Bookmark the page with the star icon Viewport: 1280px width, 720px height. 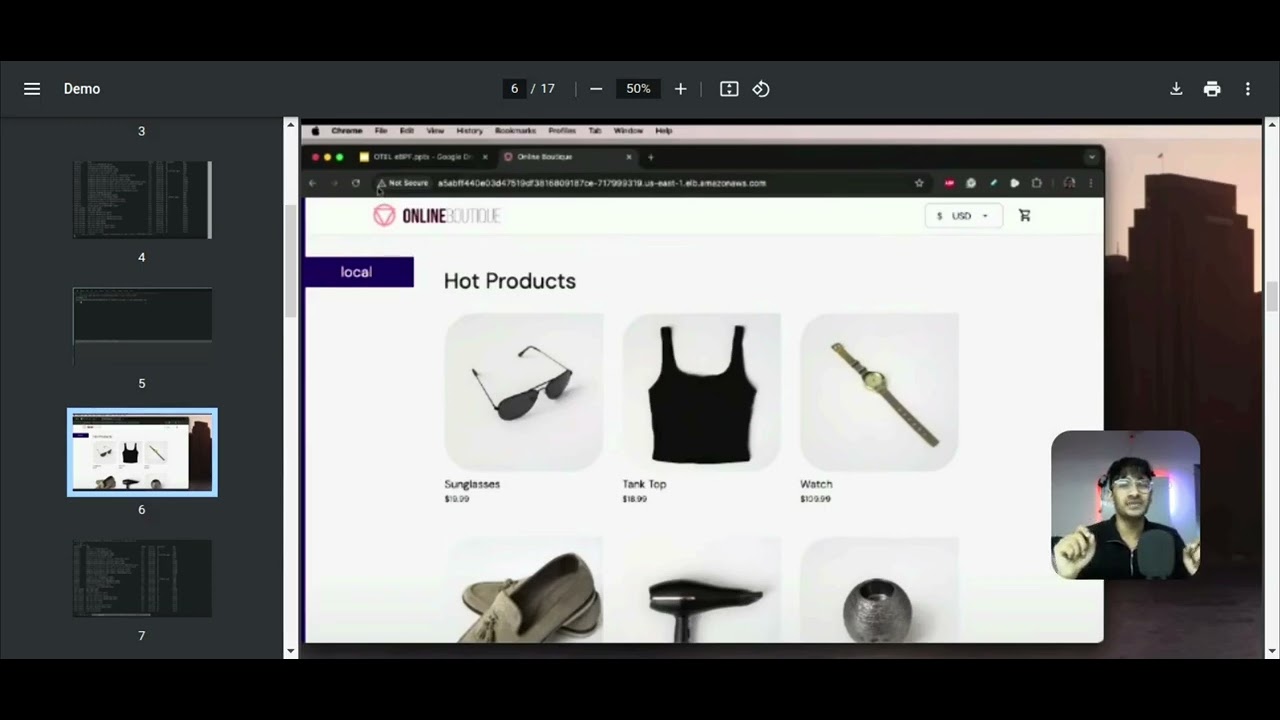point(919,183)
